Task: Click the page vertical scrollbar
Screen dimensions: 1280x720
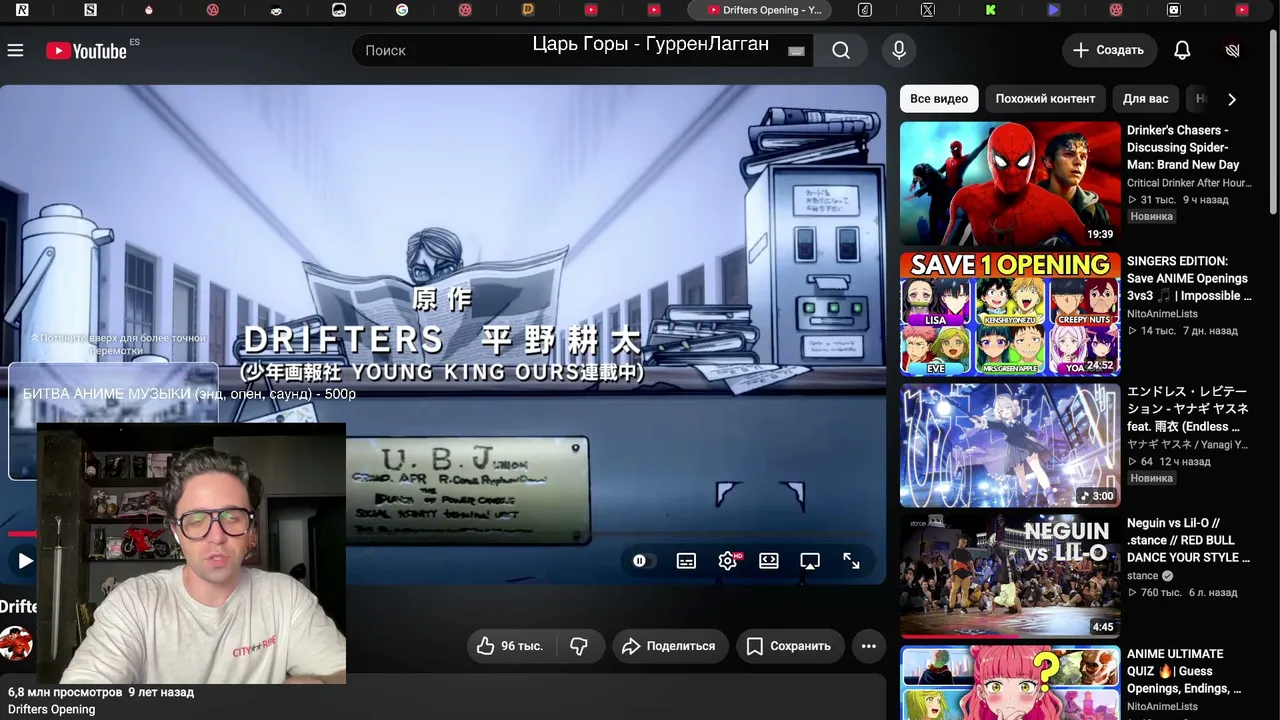Action: tap(1273, 120)
